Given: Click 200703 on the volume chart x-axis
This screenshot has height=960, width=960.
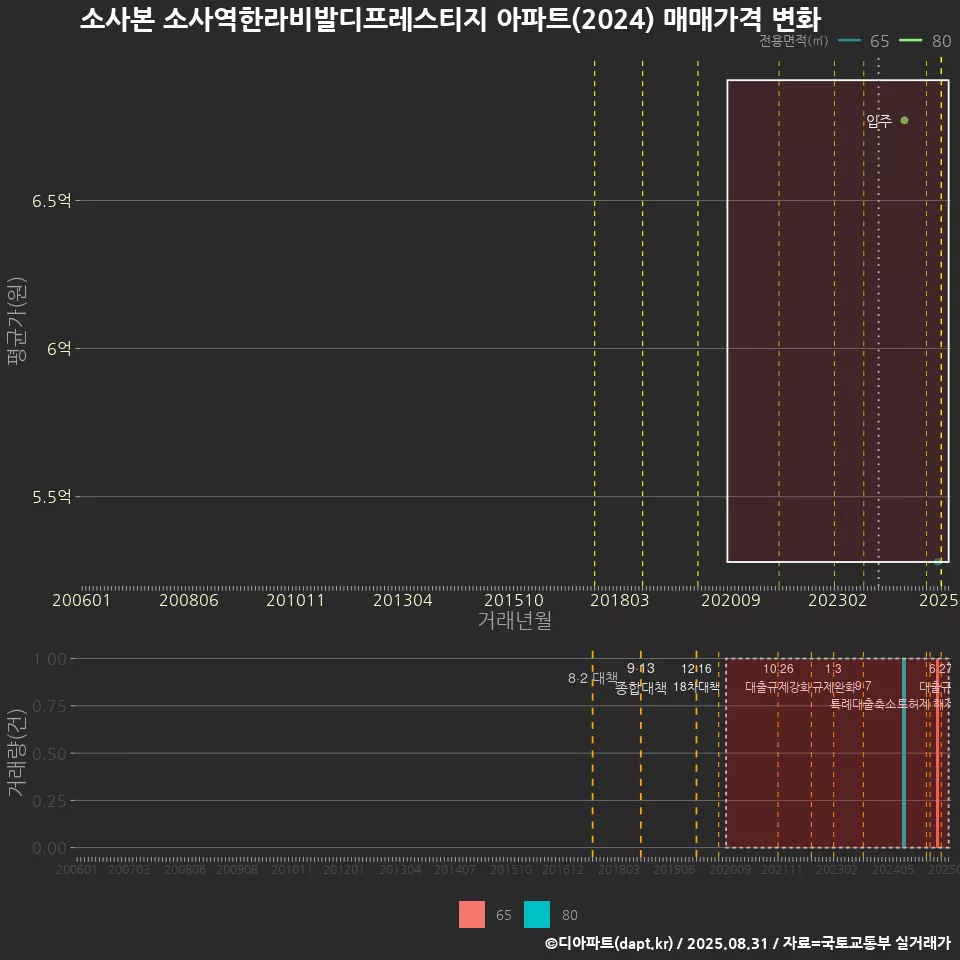Looking at the screenshot, I should pyautogui.click(x=129, y=869).
